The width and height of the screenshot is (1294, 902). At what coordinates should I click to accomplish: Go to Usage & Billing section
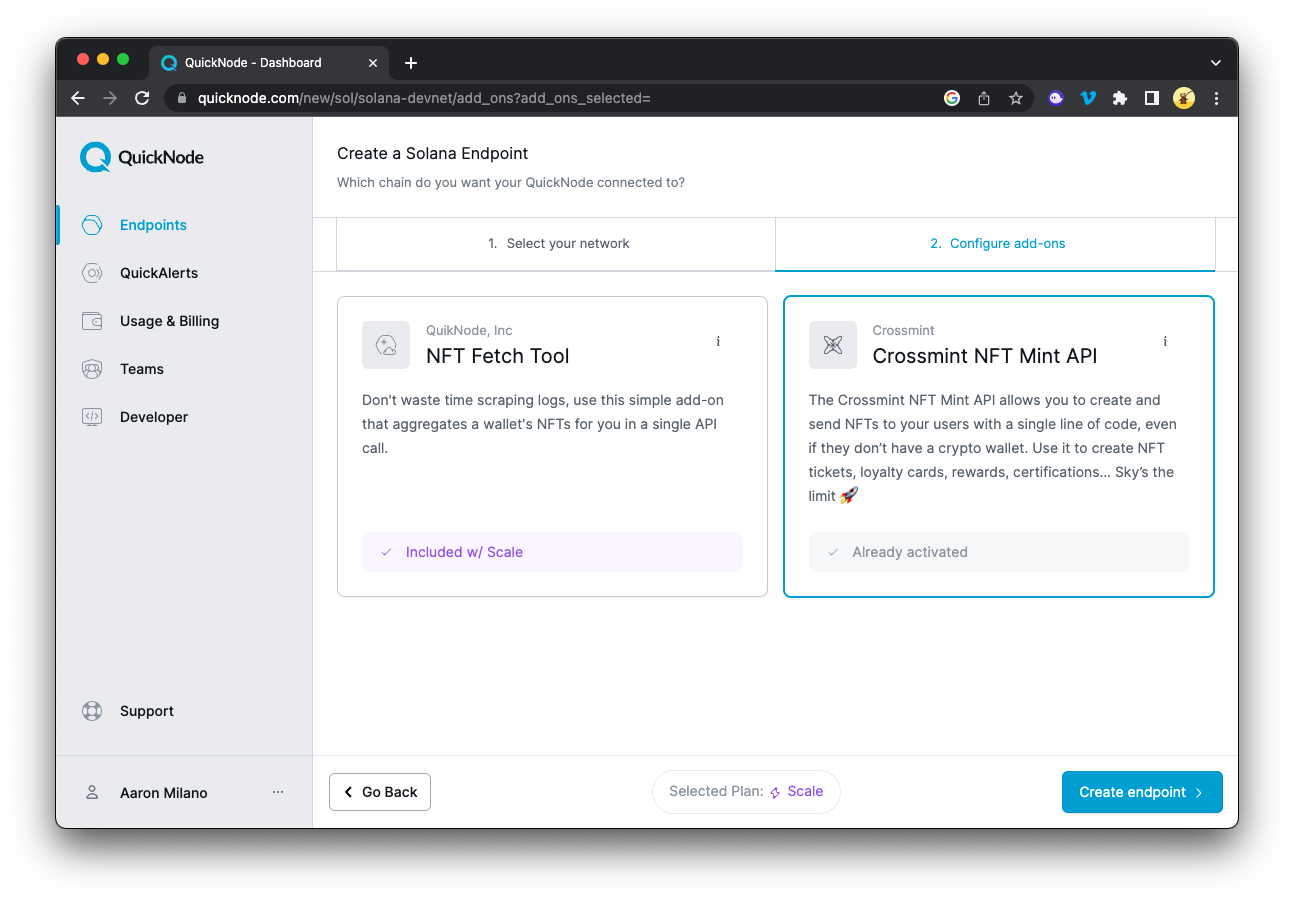169,321
